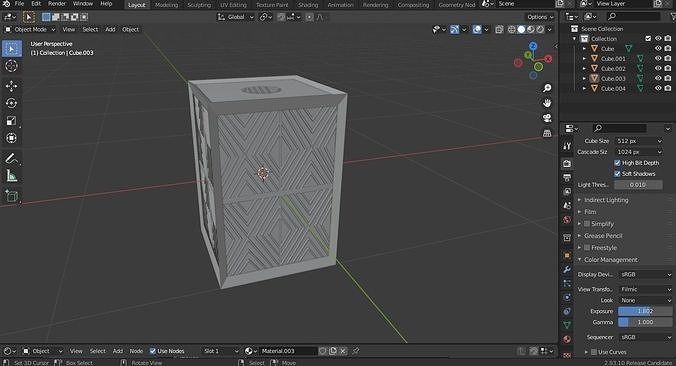Viewport: 676px width, 366px height.
Task: Click the Blender logo icon
Action: (6, 4)
